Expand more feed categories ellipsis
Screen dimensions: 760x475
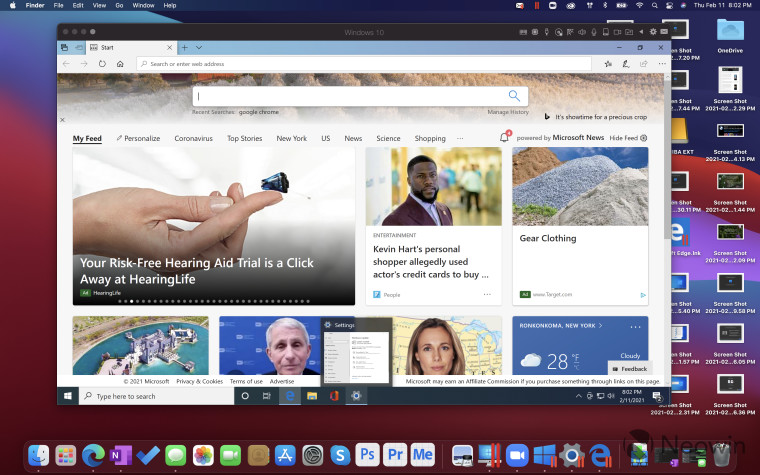460,138
